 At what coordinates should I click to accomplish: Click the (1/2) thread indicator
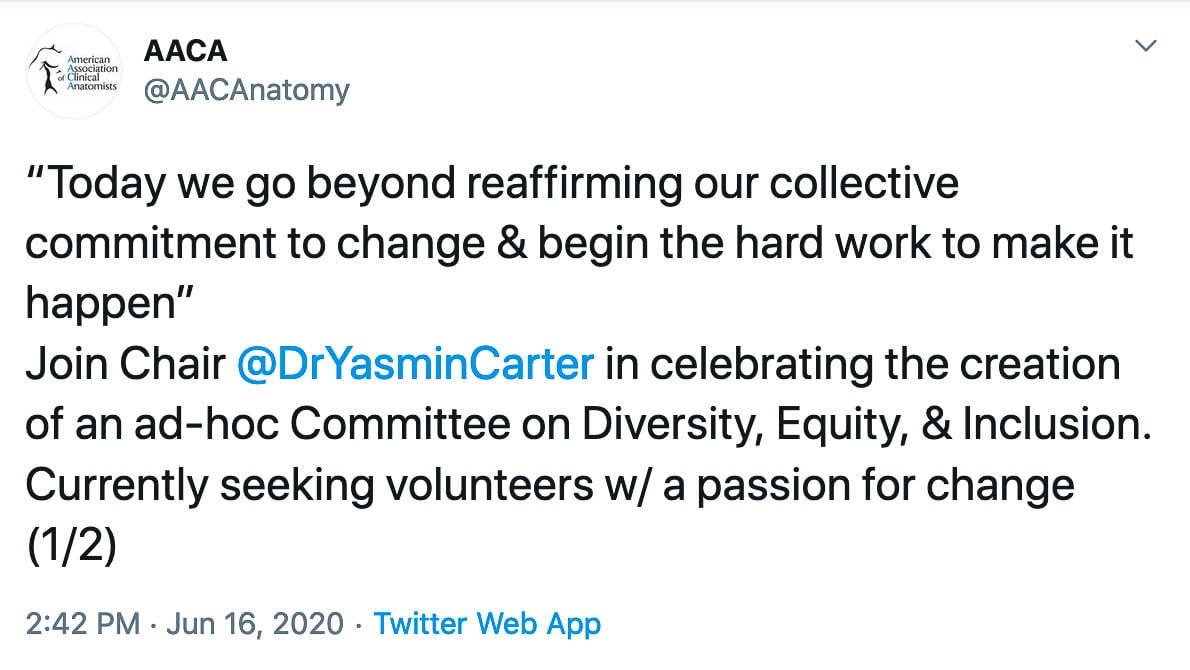(70, 545)
